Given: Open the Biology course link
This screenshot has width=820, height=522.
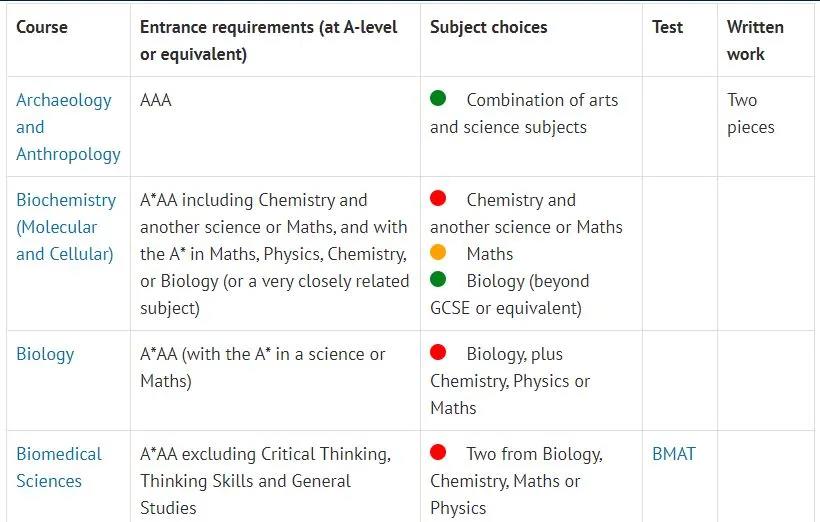Looking at the screenshot, I should coord(45,354).
